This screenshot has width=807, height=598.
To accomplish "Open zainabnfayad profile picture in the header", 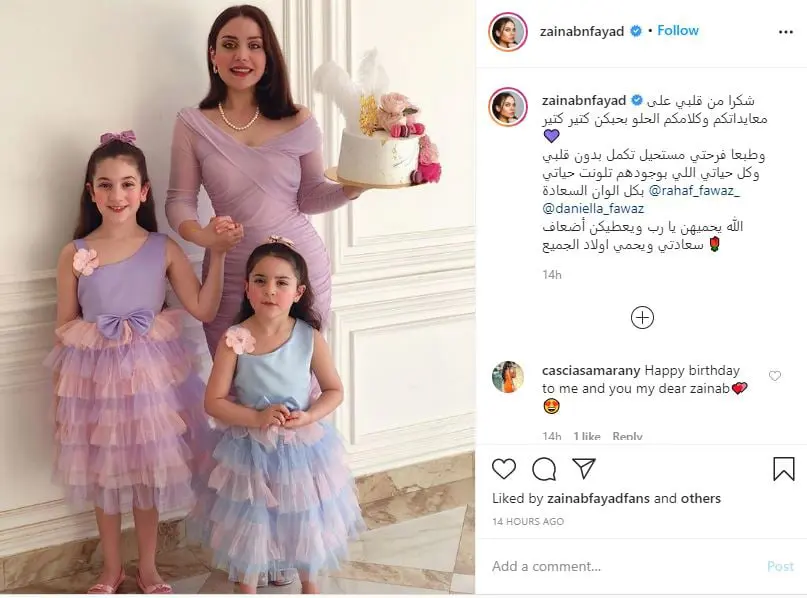I will click(507, 32).
